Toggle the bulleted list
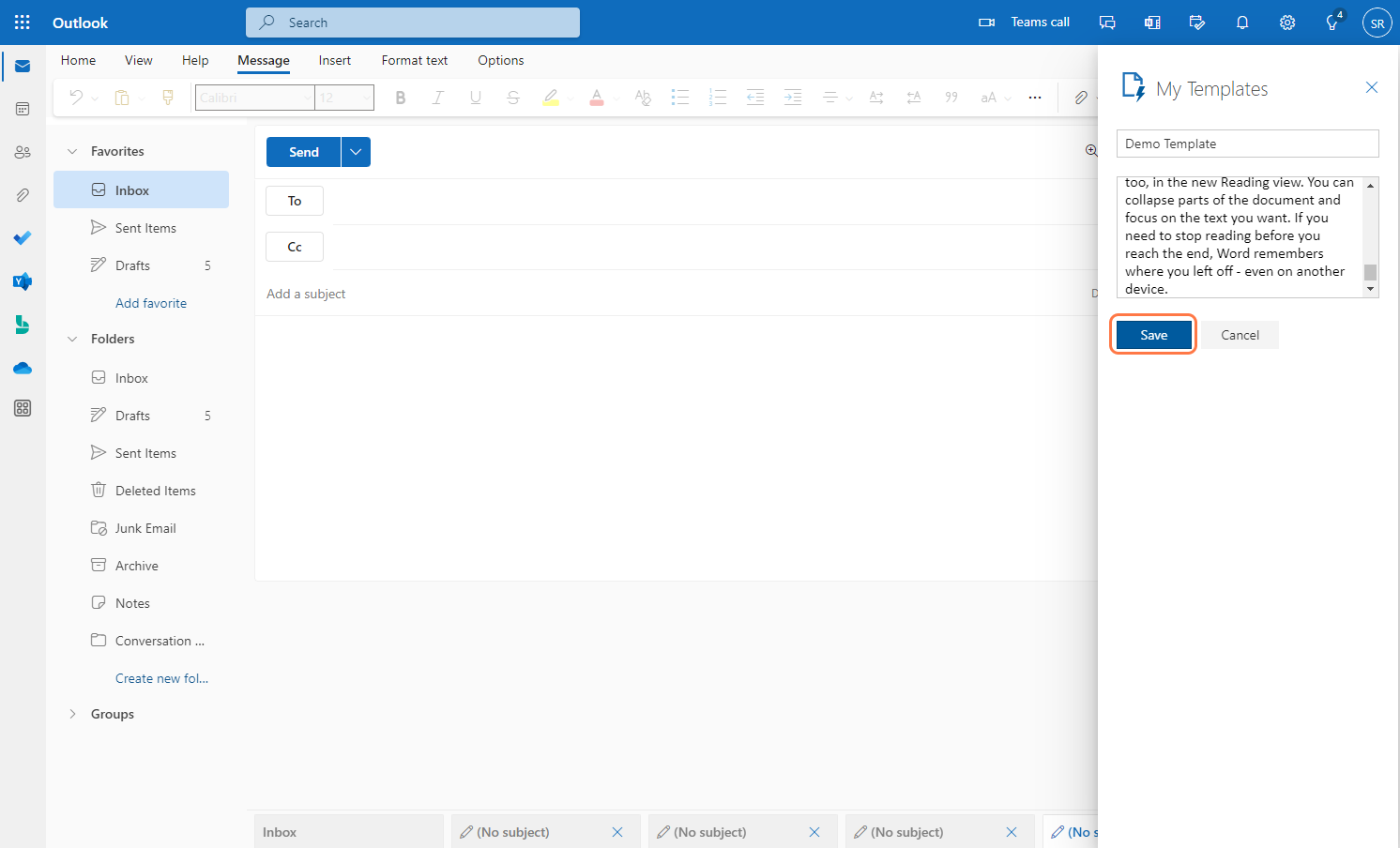Image resolution: width=1400 pixels, height=848 pixels. 680,98
